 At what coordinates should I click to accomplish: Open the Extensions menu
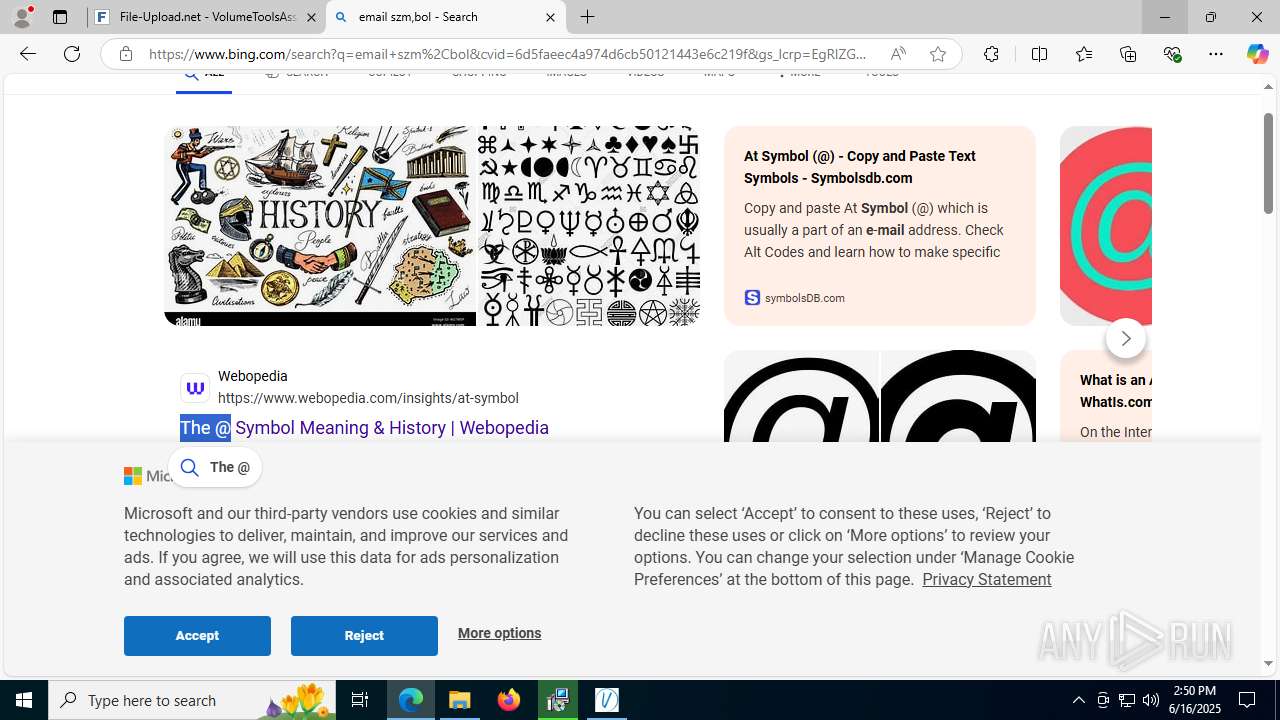click(991, 54)
